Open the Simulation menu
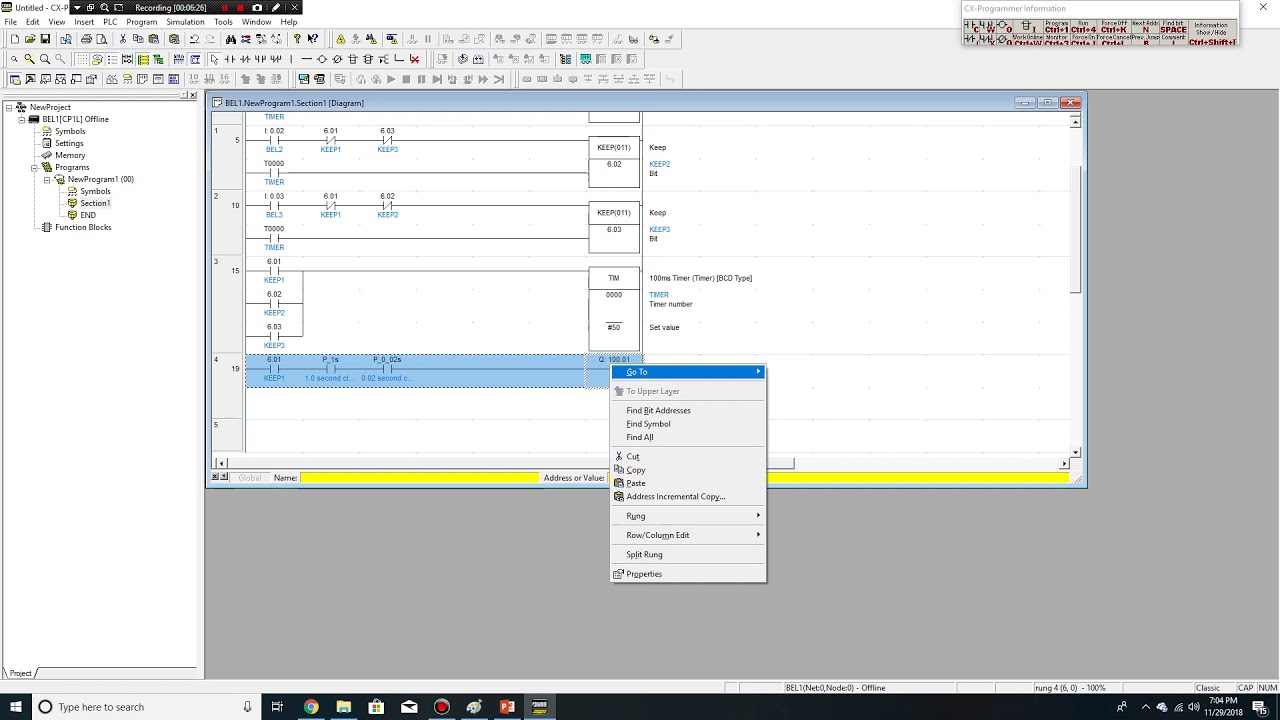Viewport: 1280px width, 720px height. 185,21
